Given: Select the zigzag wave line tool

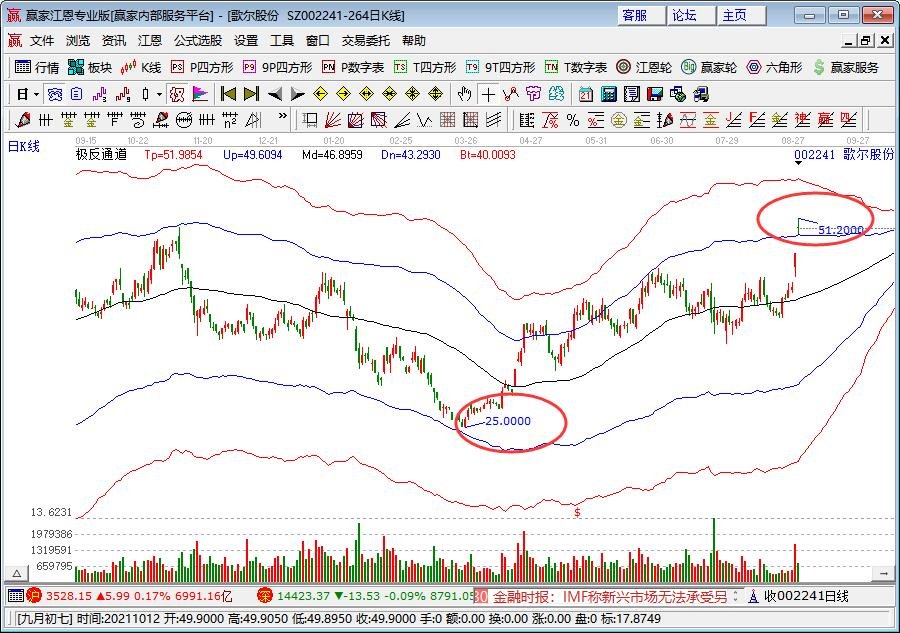Looking at the screenshot, I should click(425, 120).
